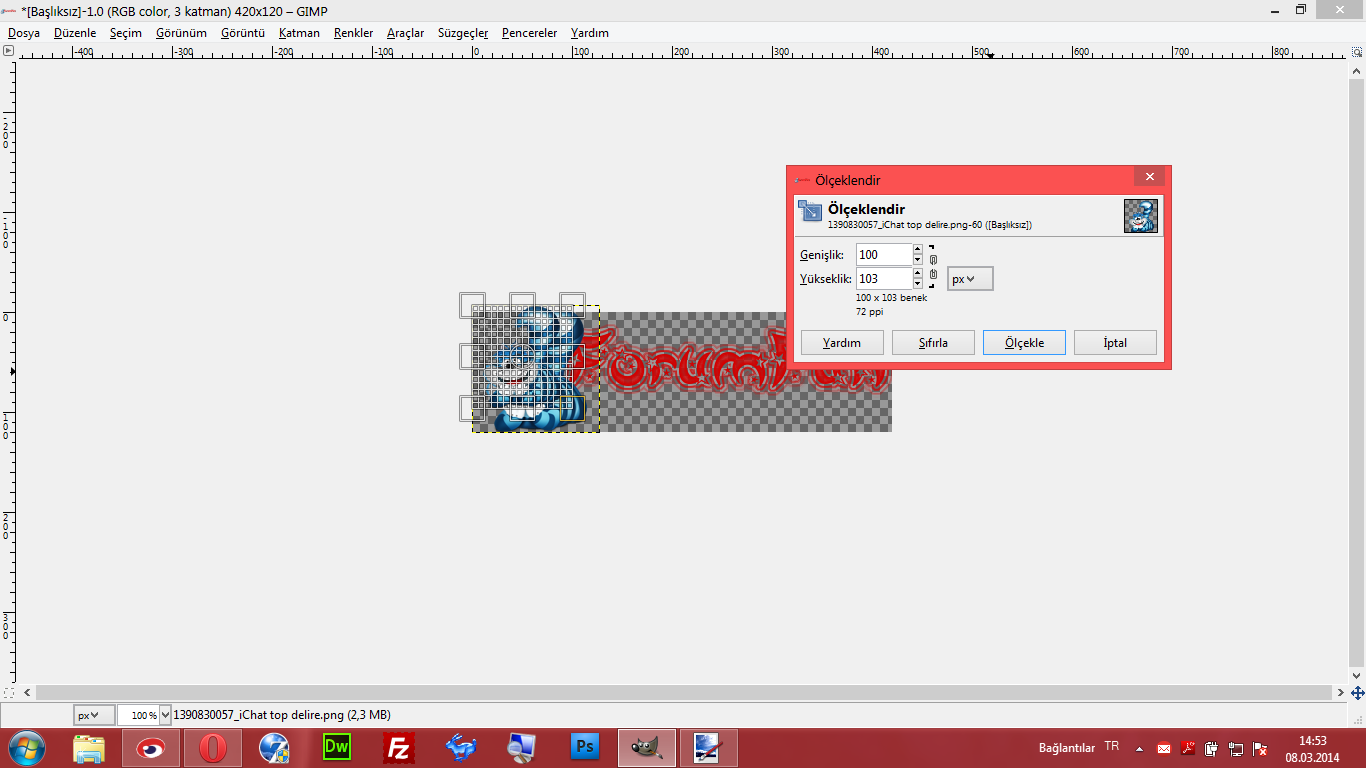
Task: Click the 100 % zoom value field
Action: click(138, 715)
